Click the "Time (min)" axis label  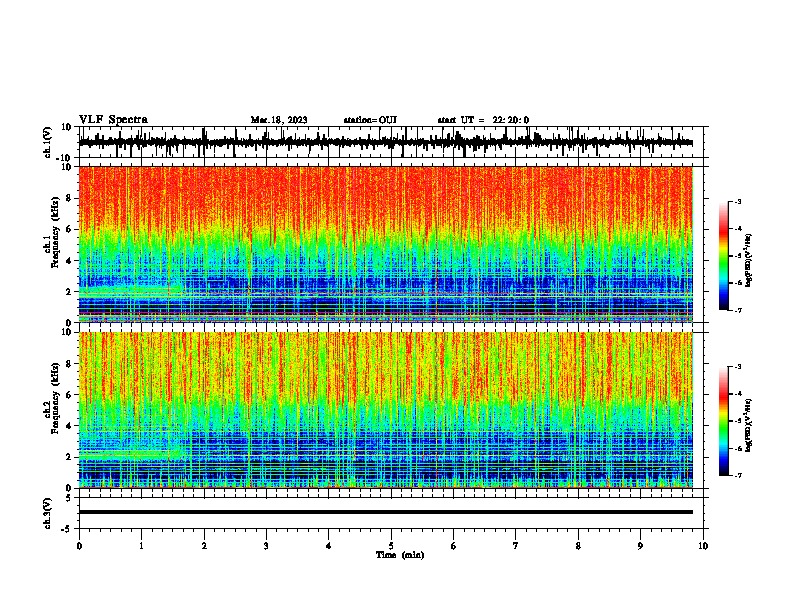coord(400,555)
